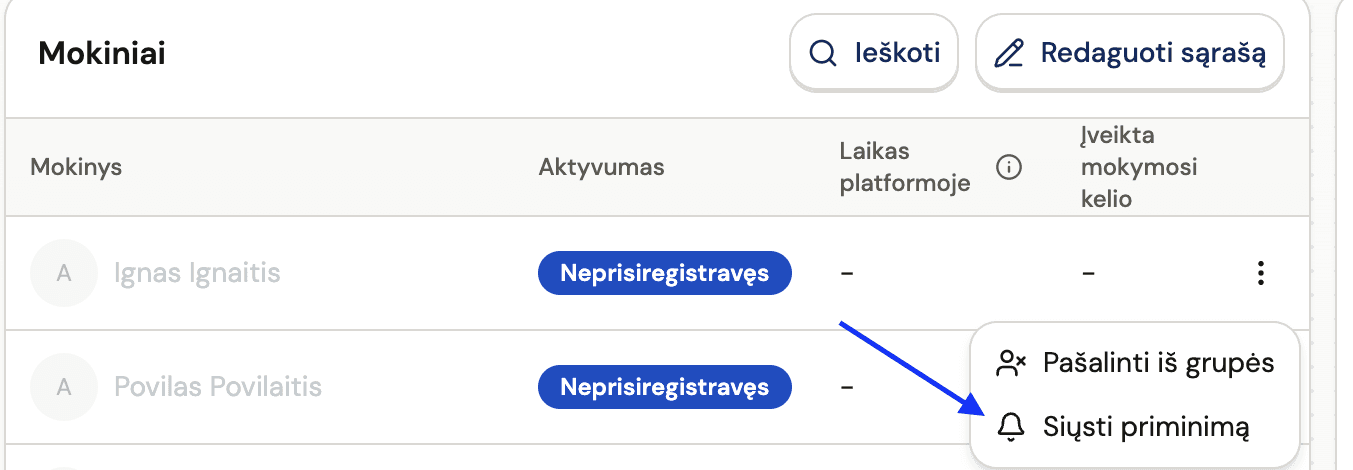Click Ignas Ignaitis avatar circle
This screenshot has width=1353, height=470.
(x=64, y=273)
